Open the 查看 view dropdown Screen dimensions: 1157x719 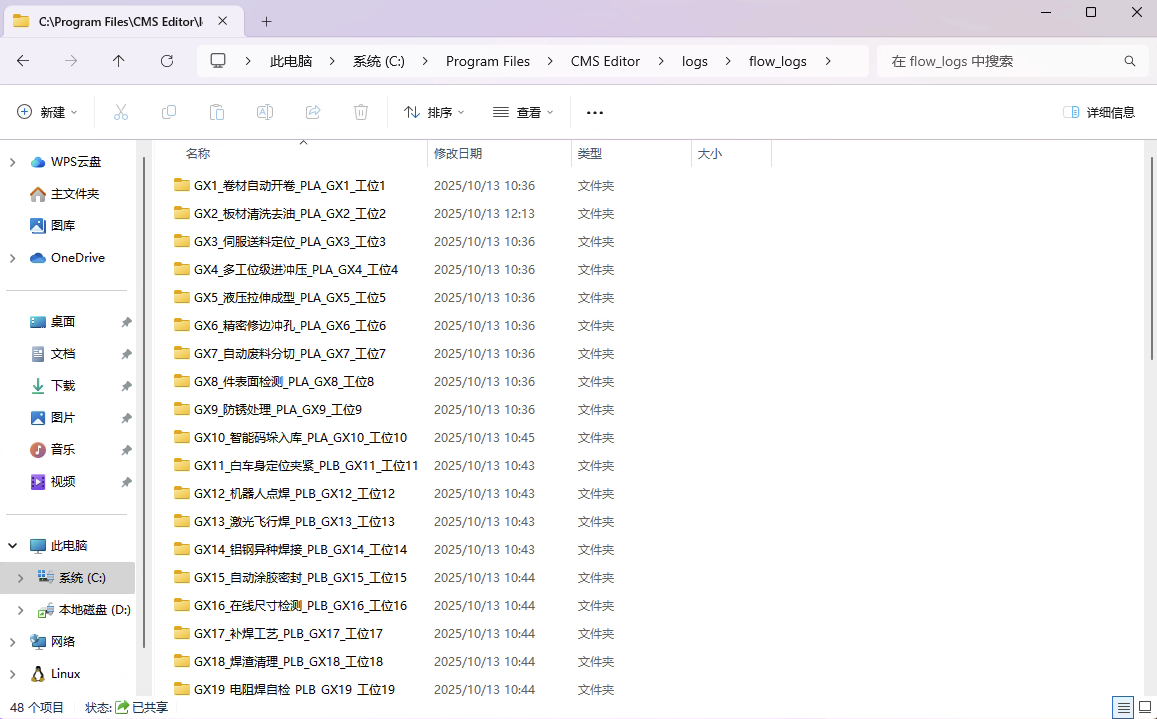[523, 112]
